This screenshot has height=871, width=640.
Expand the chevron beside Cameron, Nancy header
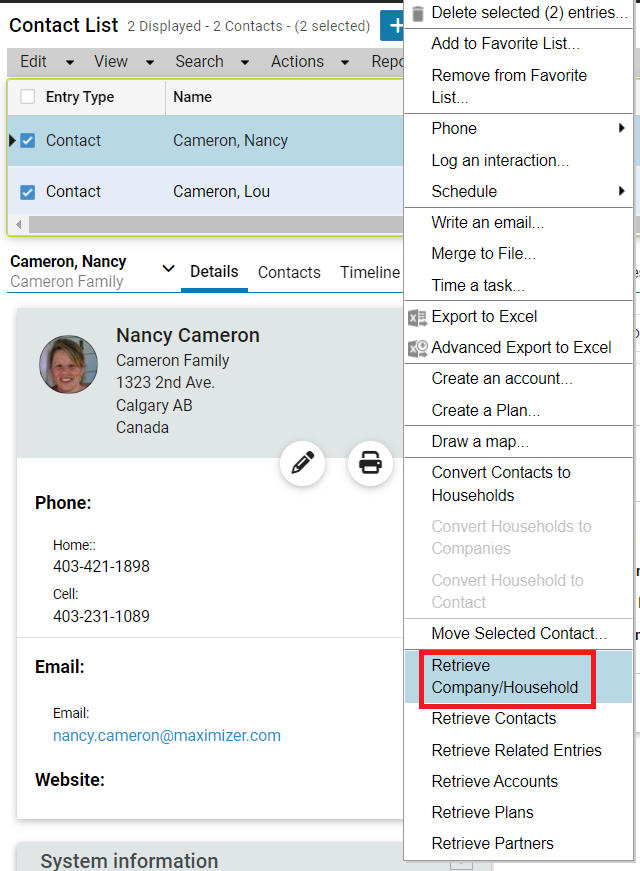point(168,269)
